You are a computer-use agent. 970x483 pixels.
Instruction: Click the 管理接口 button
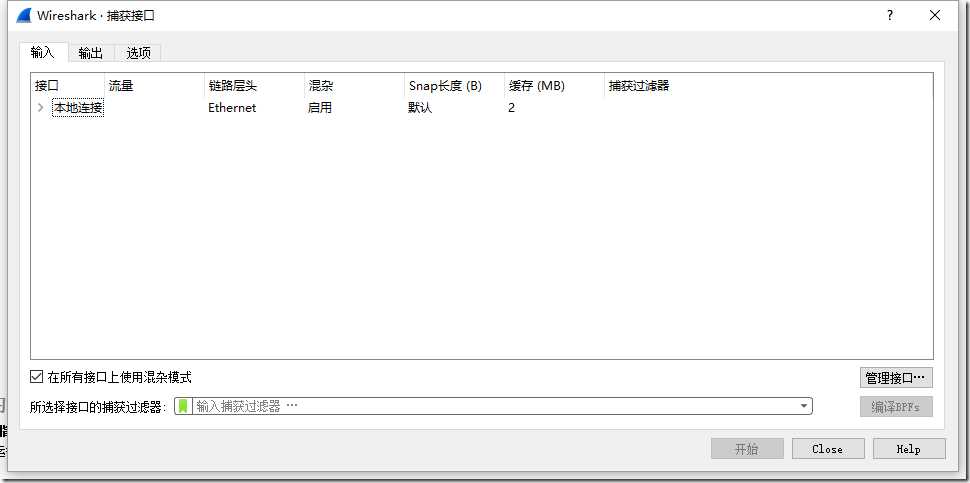(896, 378)
